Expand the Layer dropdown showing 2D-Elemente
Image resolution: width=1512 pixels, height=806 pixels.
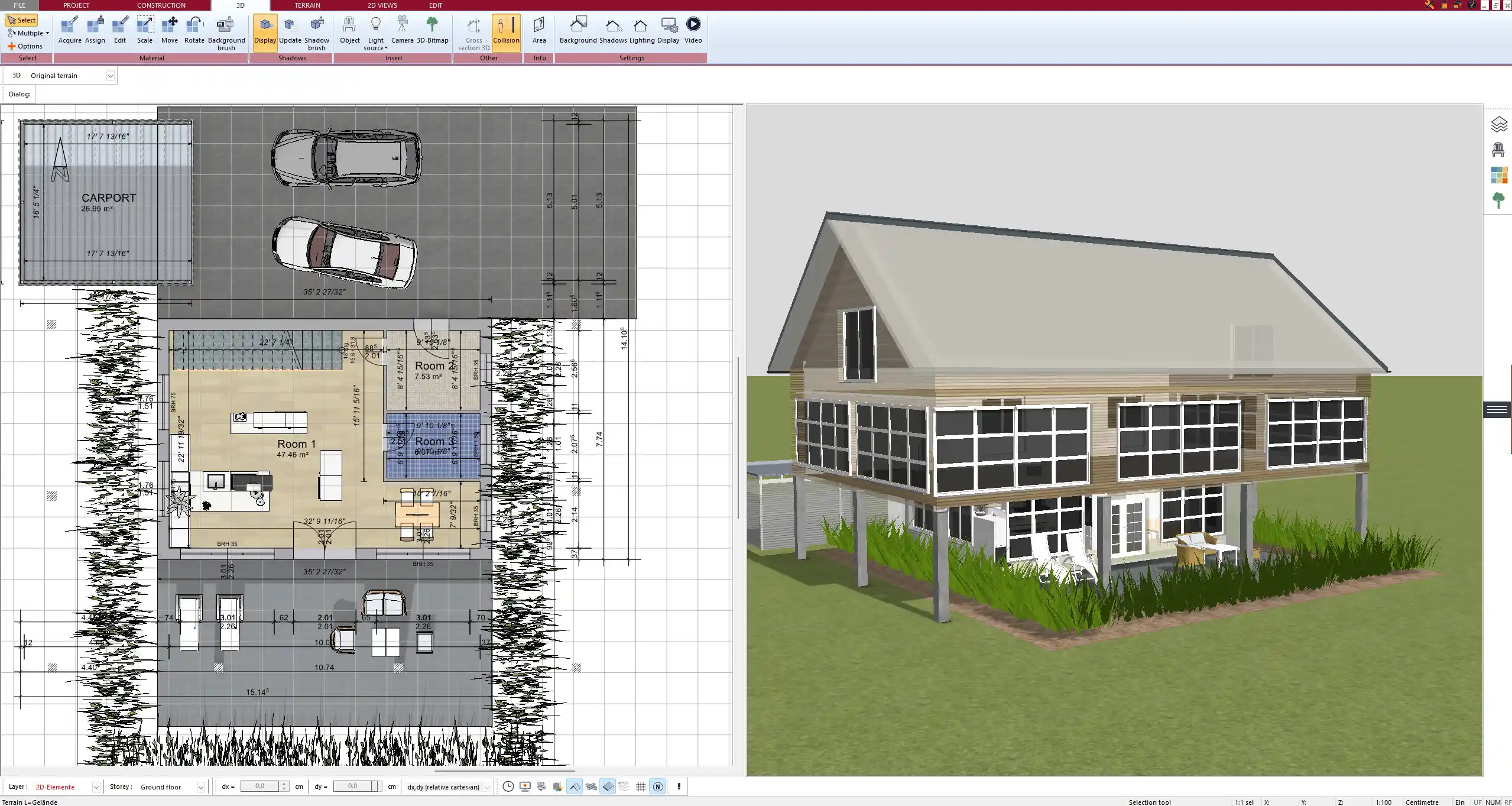[x=95, y=786]
